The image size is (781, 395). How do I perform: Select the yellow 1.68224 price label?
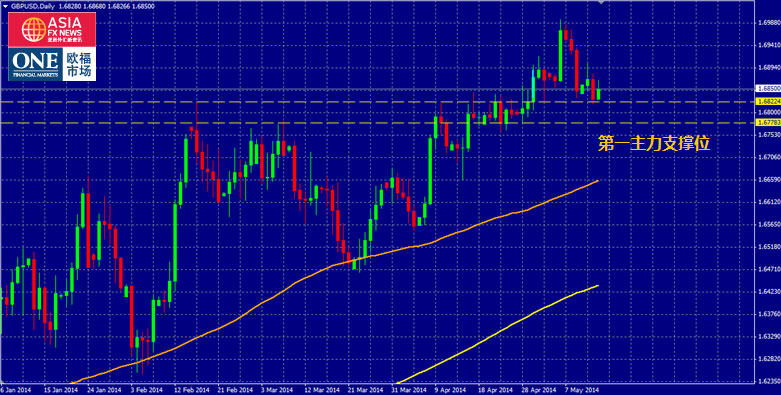(x=768, y=101)
